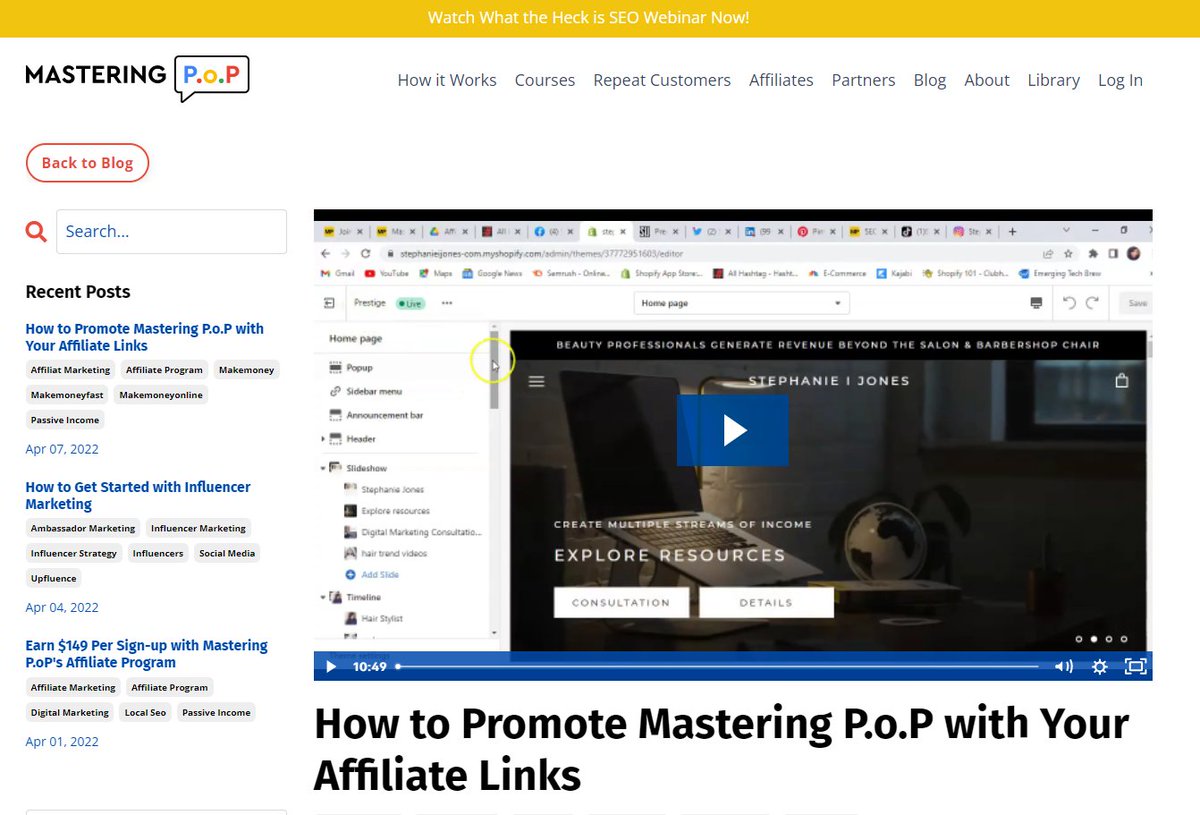
Task: Click the exit theme editor icon
Action: click(328, 303)
